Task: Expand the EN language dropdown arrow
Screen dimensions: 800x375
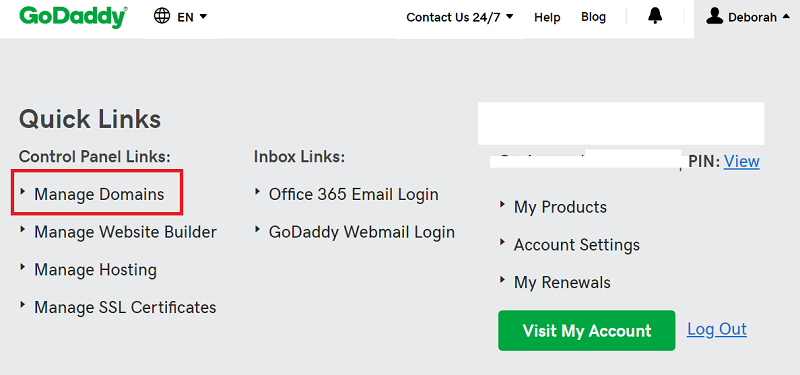Action: (203, 17)
